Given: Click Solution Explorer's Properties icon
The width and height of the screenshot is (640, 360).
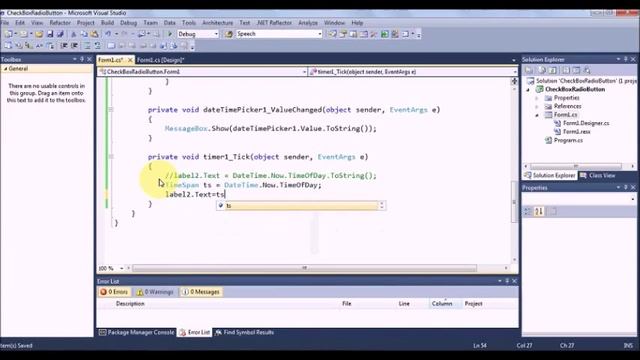Looking at the screenshot, I should (529, 70).
